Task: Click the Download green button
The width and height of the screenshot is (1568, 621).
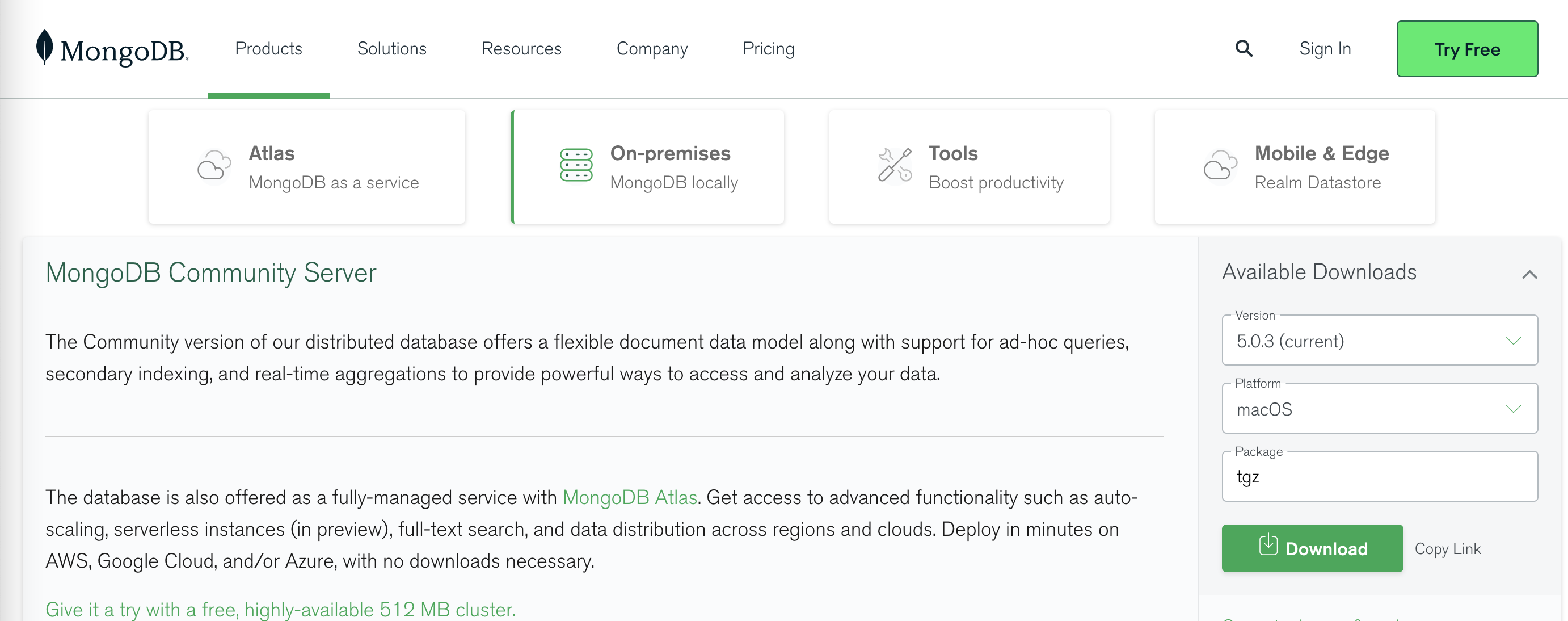Action: click(x=1311, y=548)
